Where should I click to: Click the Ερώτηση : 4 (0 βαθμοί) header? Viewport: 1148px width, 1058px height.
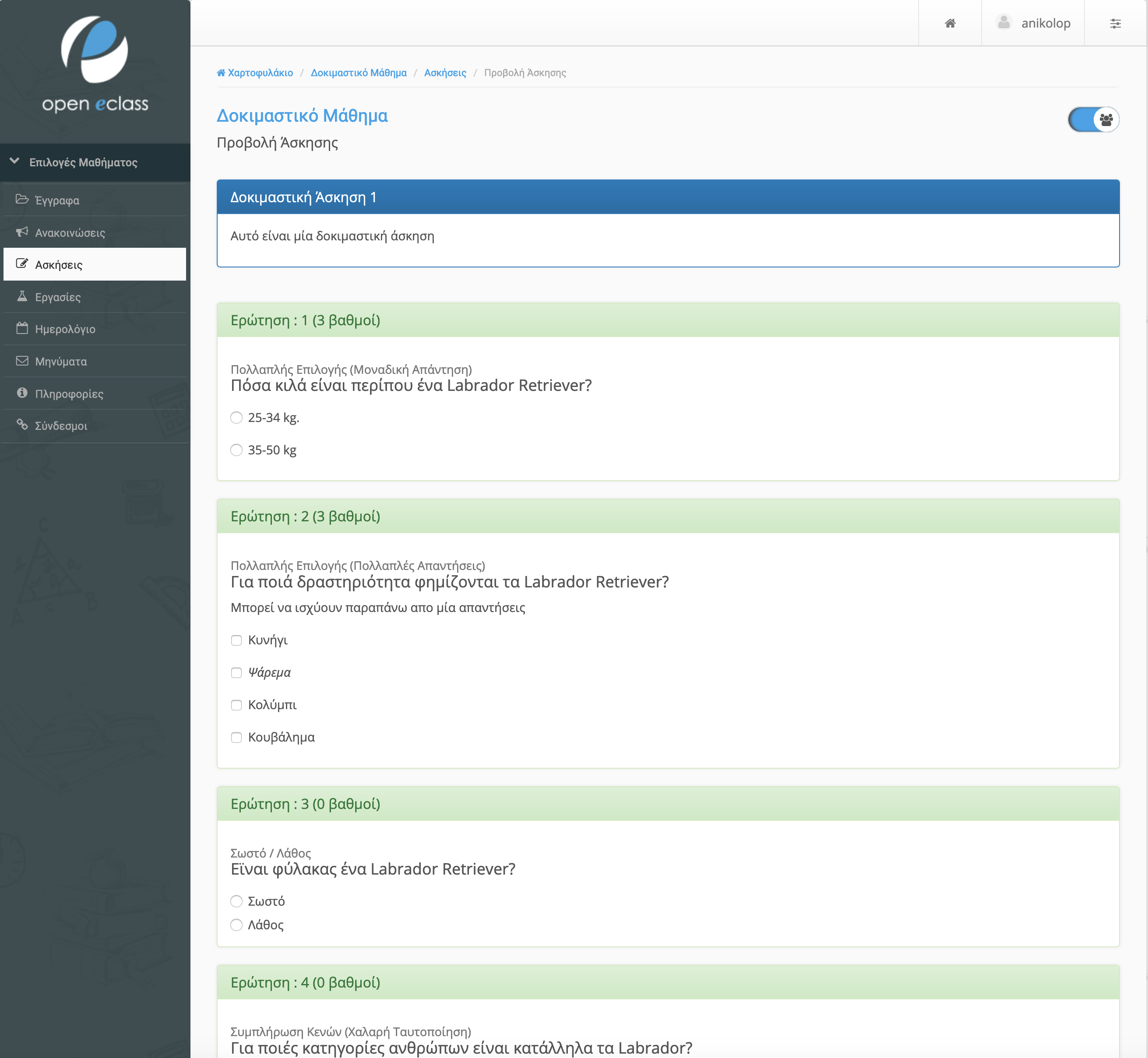668,982
